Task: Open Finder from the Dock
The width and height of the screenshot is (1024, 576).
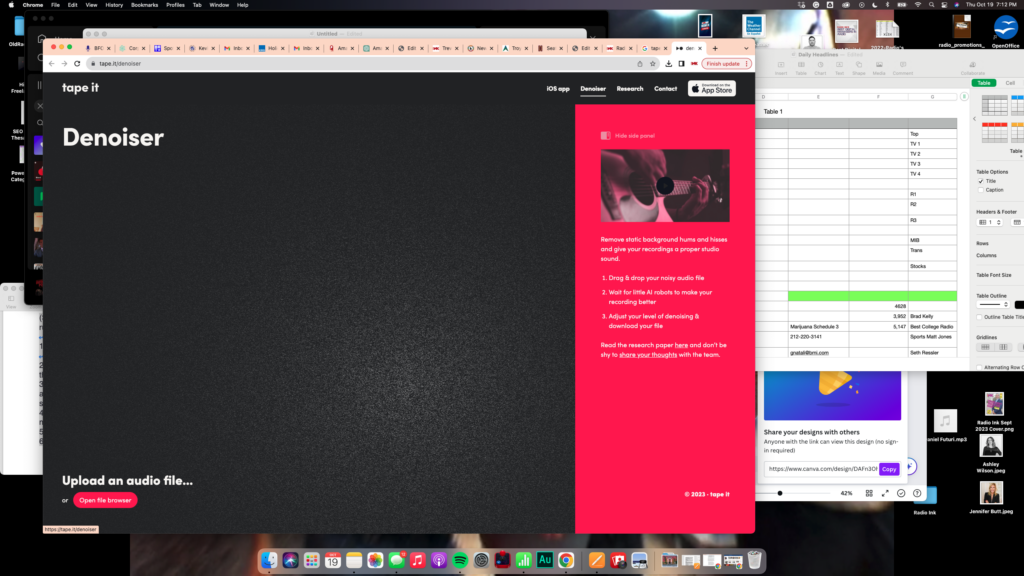Action: click(269, 560)
